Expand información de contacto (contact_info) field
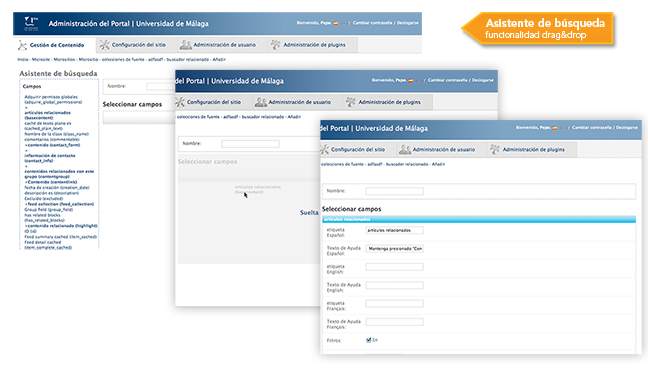This screenshot has height=377, width=648. [x=50, y=158]
